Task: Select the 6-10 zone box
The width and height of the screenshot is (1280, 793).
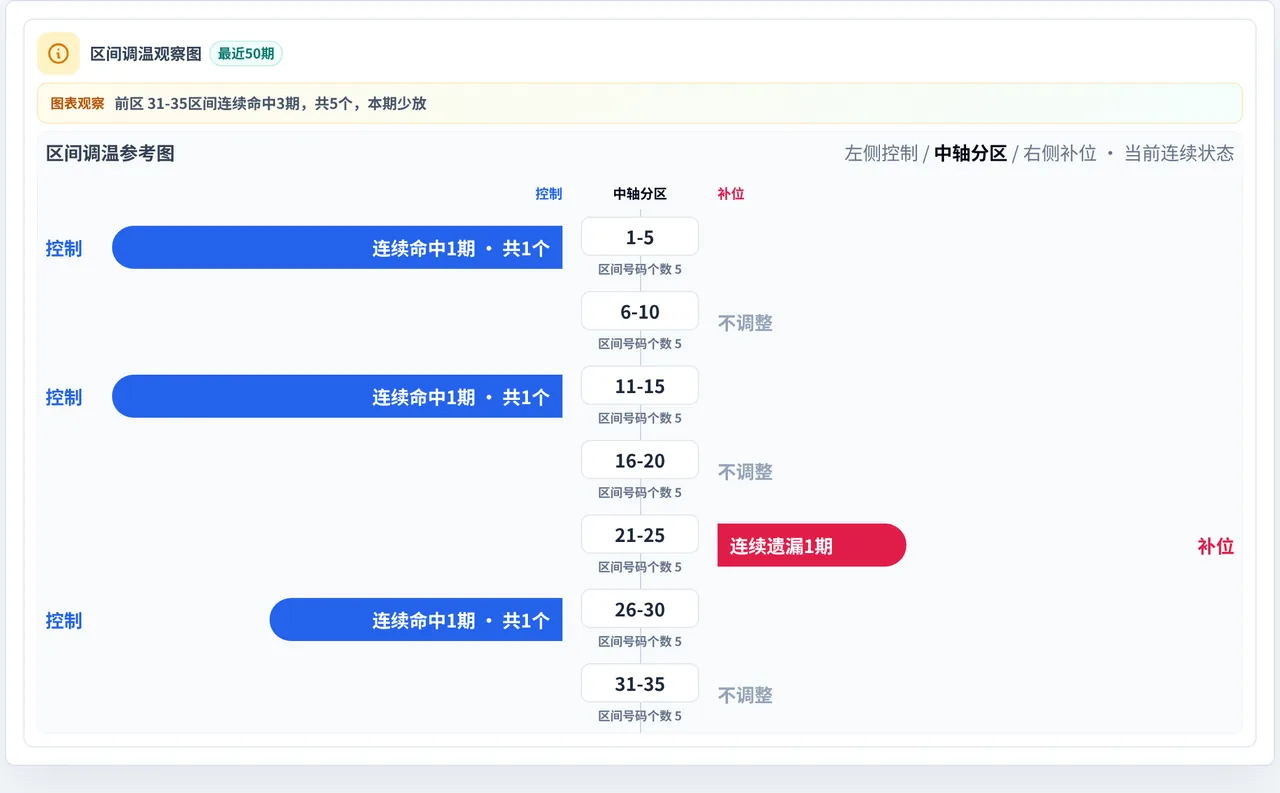Action: click(640, 311)
